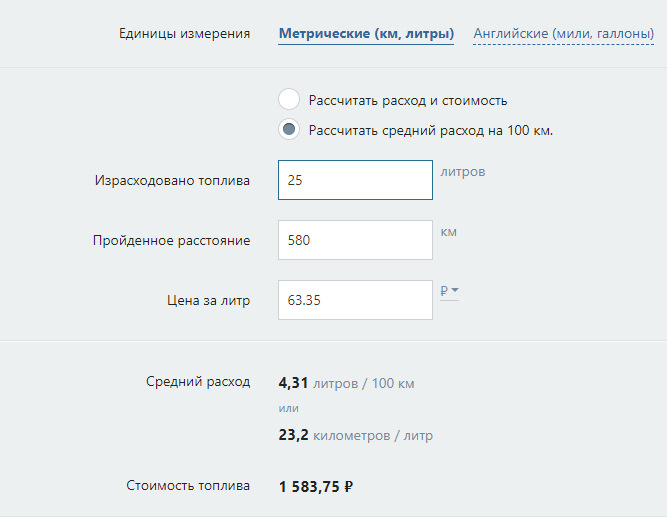The image size is (667, 517).
Task: Switch to the Метрические (км, литры) tab
Action: (x=366, y=34)
